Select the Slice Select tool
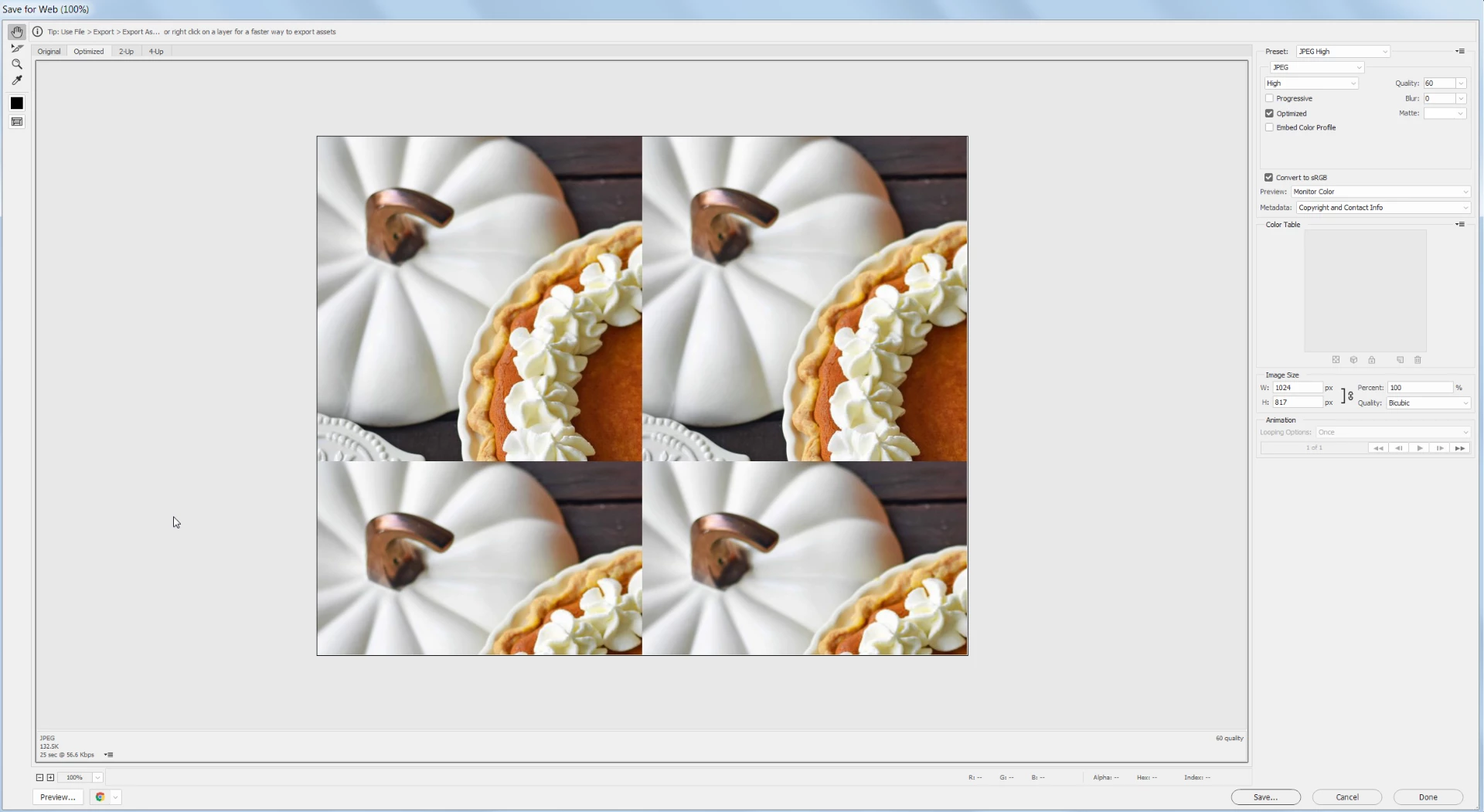Screen dimensions: 1484x812 [17, 48]
